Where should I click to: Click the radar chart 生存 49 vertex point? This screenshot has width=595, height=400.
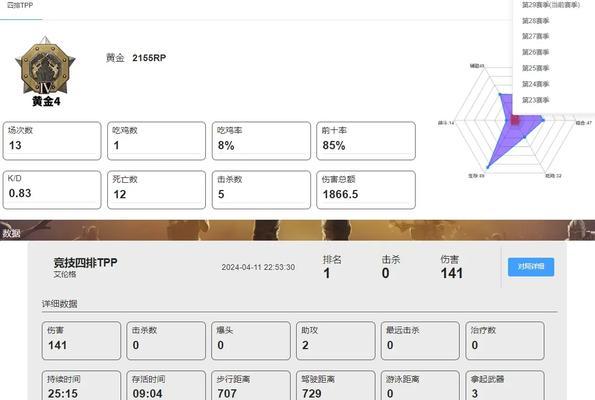[488, 167]
